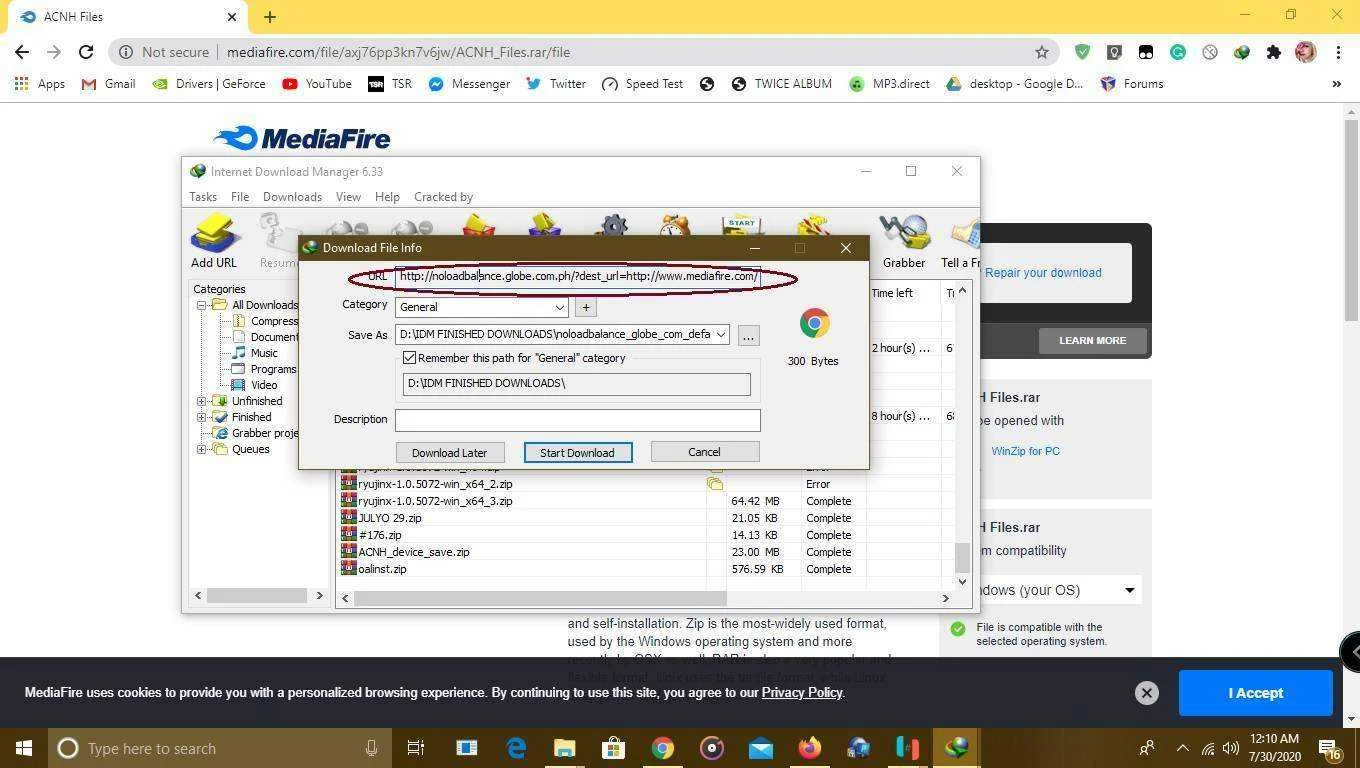Open Chrome's three-dot menu
This screenshot has height=768, width=1360.
[1338, 52]
